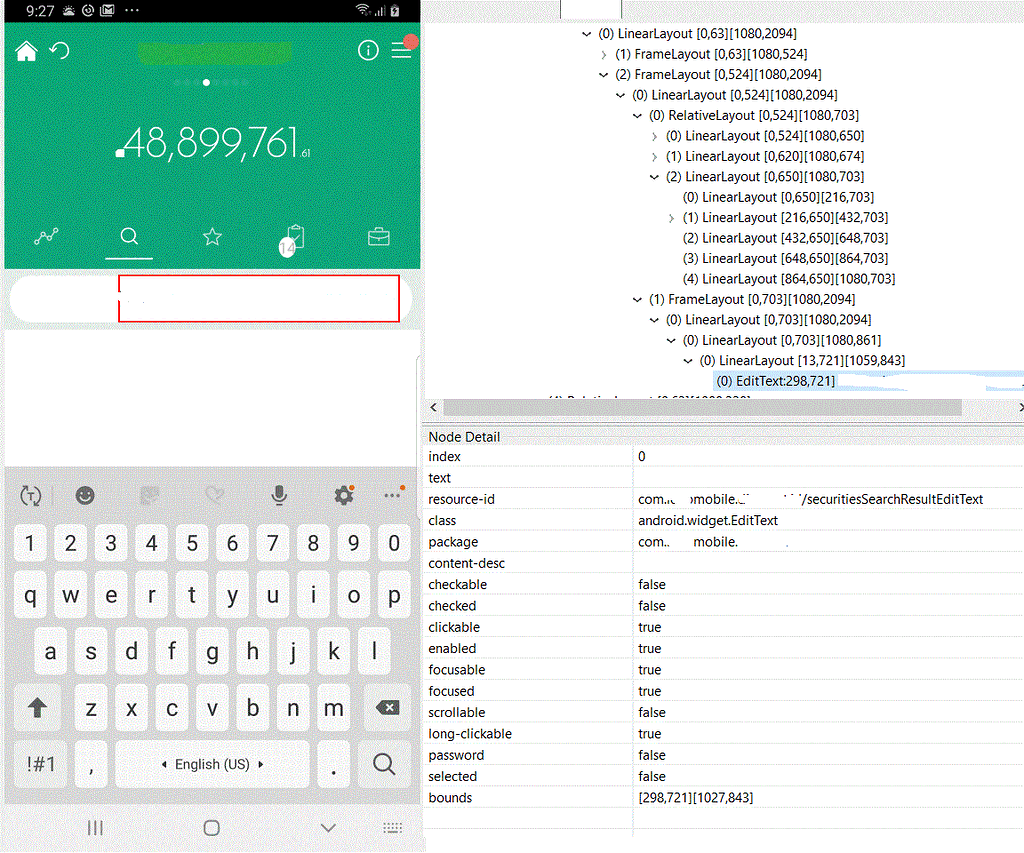Tap the wifi status bar icon

[x=362, y=10]
